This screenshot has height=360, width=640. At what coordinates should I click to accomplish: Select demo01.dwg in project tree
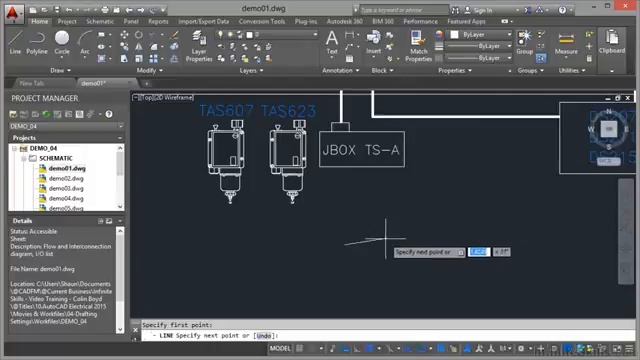[67, 169]
